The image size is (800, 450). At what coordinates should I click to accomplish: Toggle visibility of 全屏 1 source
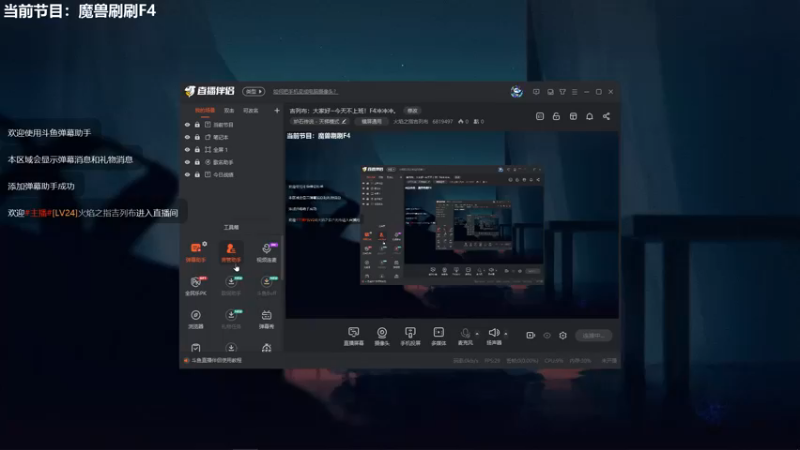187,150
